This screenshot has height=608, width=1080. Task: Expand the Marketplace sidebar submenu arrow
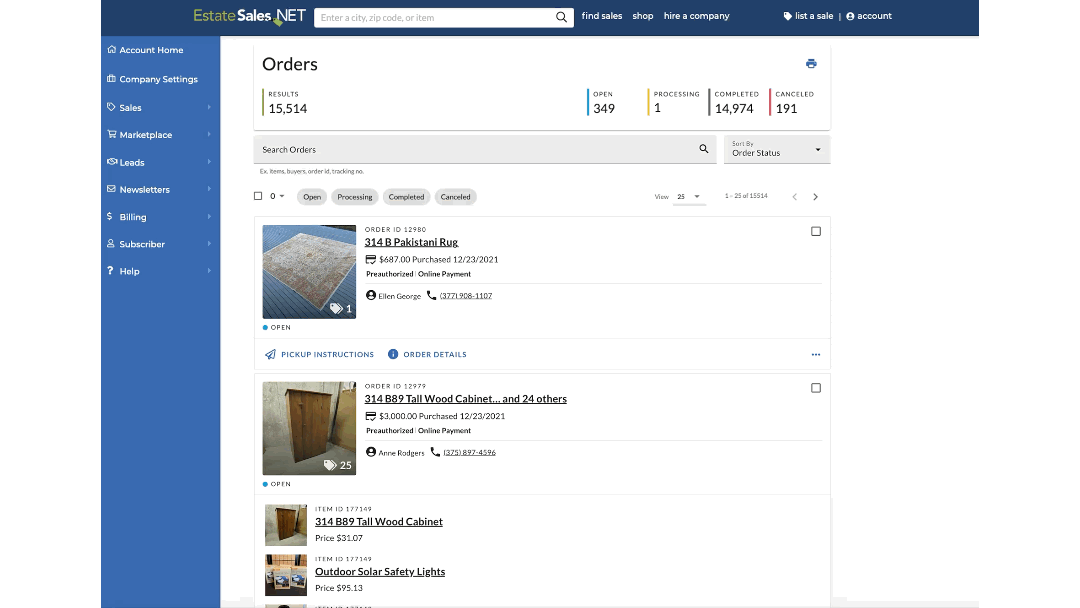point(209,134)
